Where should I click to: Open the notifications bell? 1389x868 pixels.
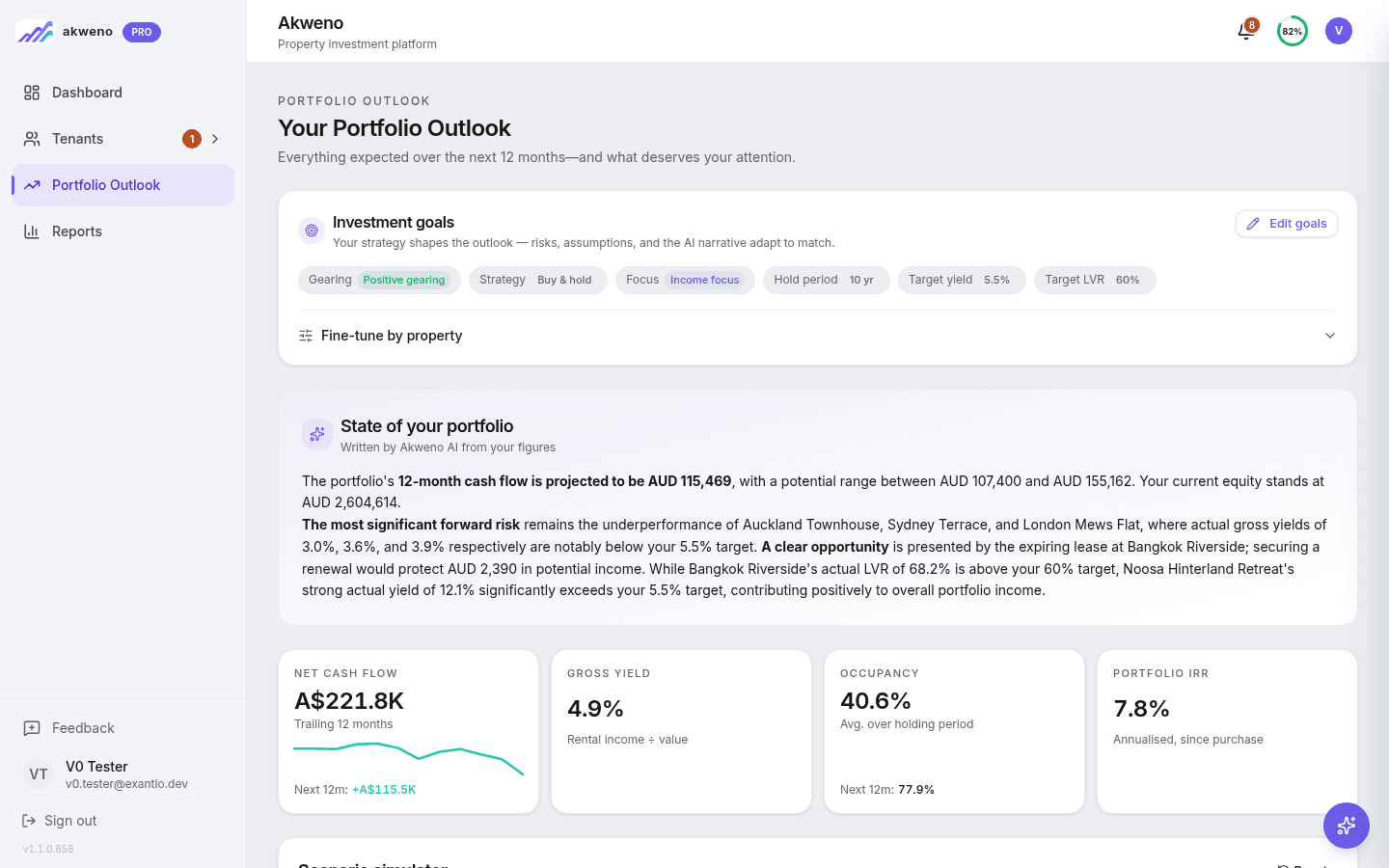pos(1245,32)
